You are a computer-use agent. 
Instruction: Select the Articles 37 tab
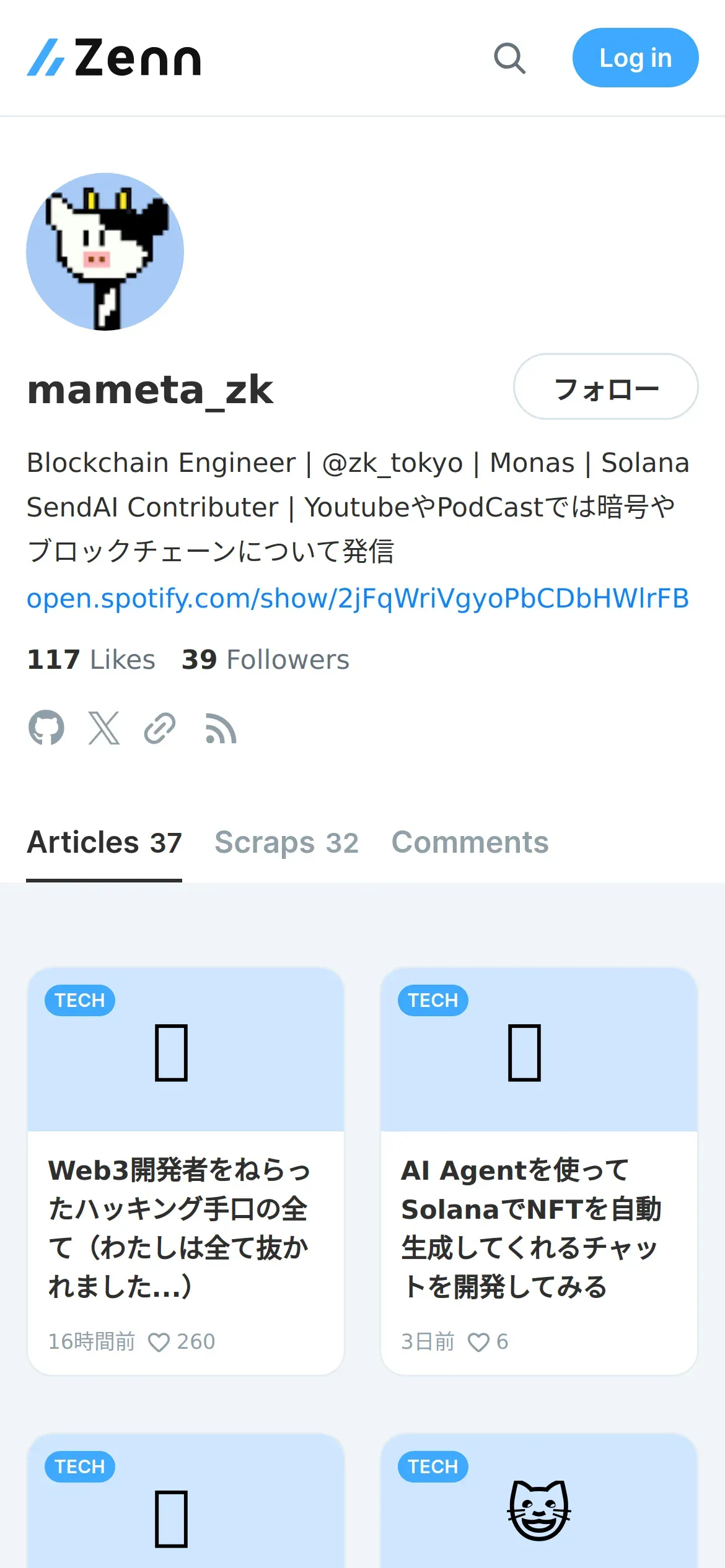(104, 843)
